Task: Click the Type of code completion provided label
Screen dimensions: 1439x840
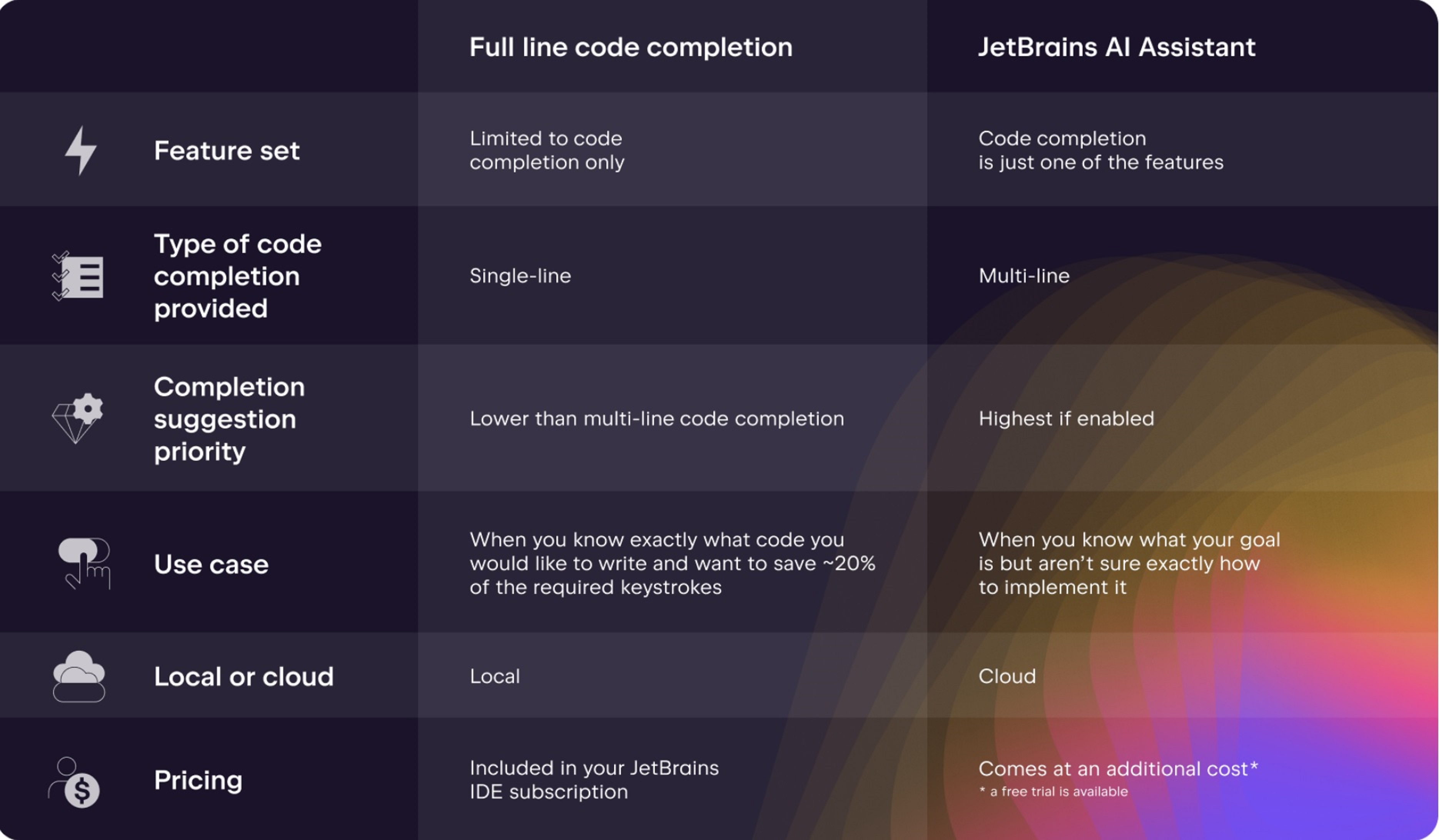Action: (x=237, y=276)
